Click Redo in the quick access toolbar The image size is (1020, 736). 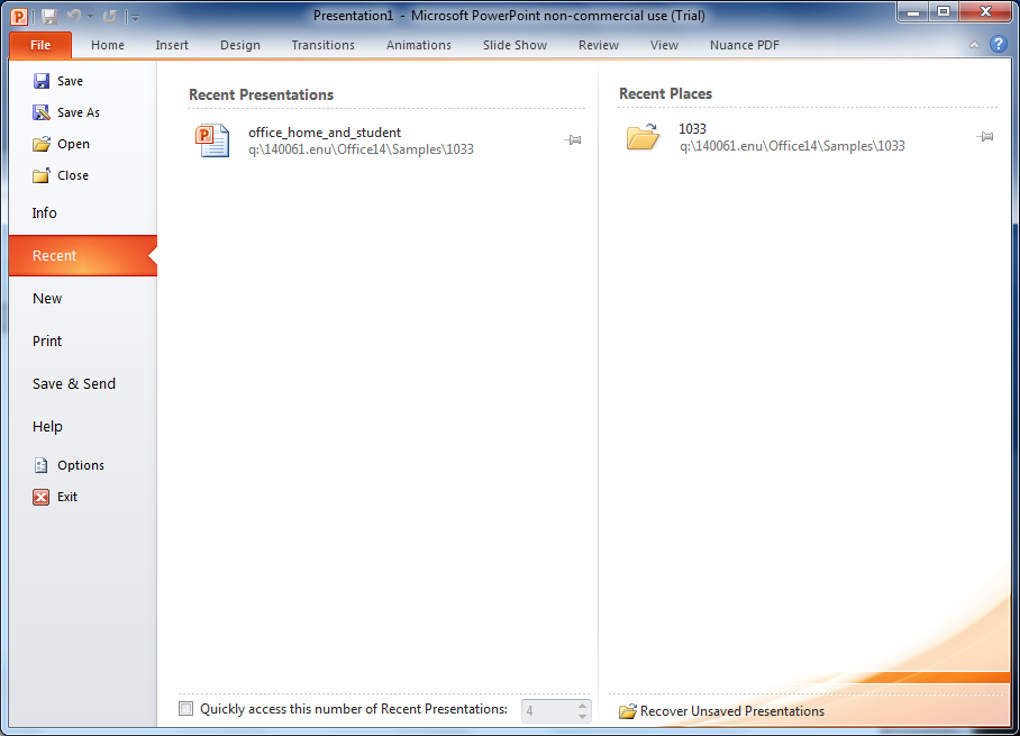(x=109, y=16)
